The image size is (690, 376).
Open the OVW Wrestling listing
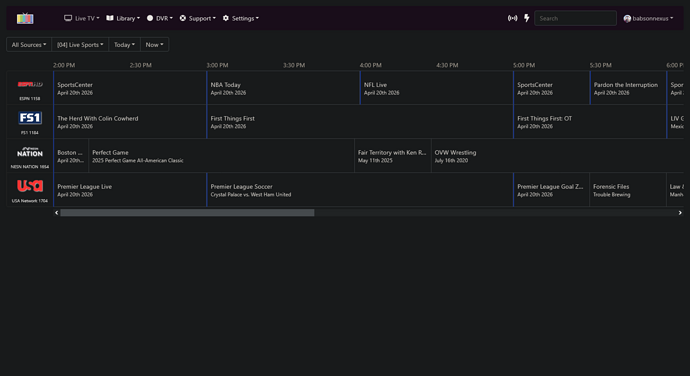point(558,156)
